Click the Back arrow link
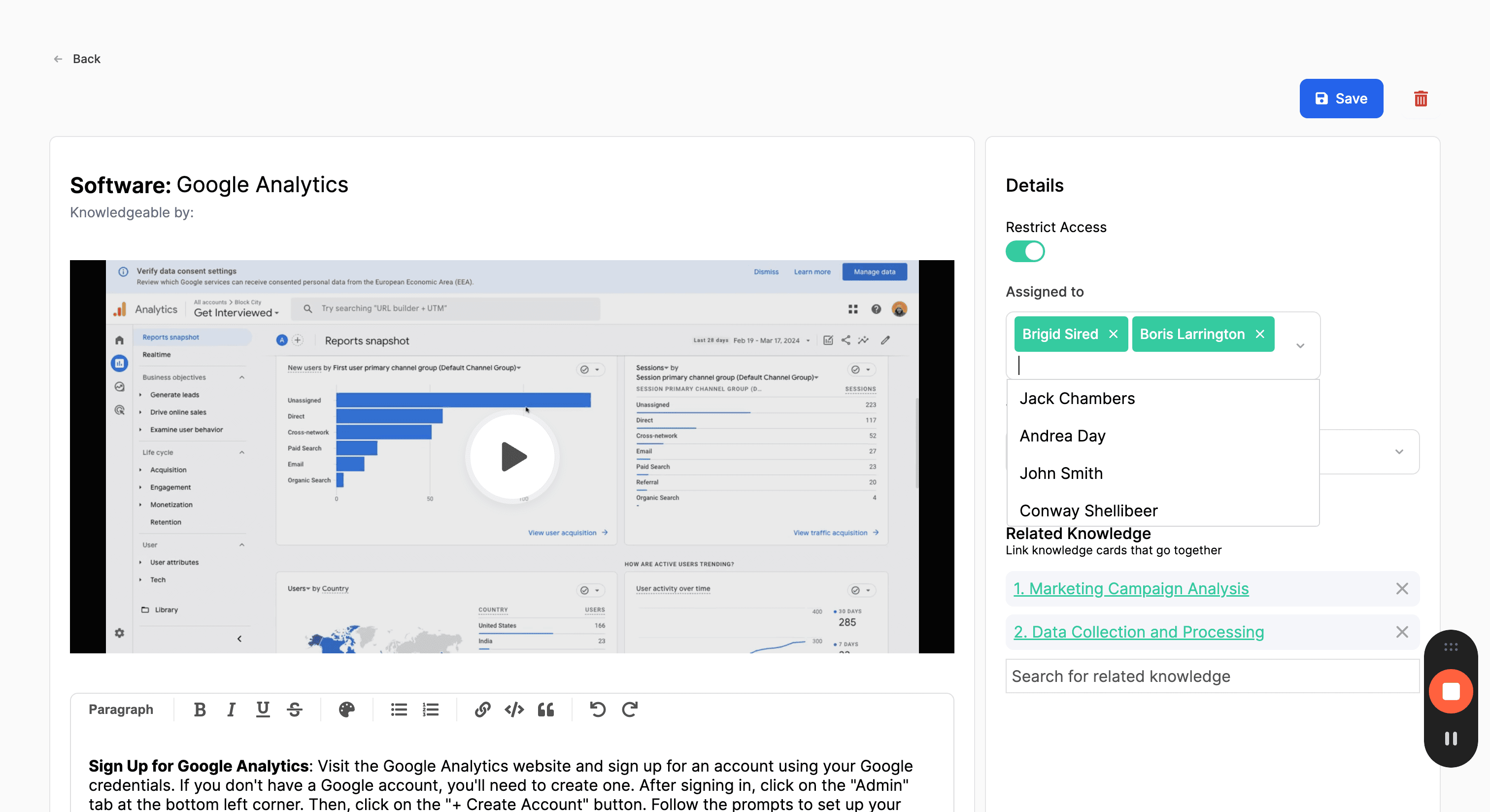This screenshot has width=1490, height=812. pos(77,59)
